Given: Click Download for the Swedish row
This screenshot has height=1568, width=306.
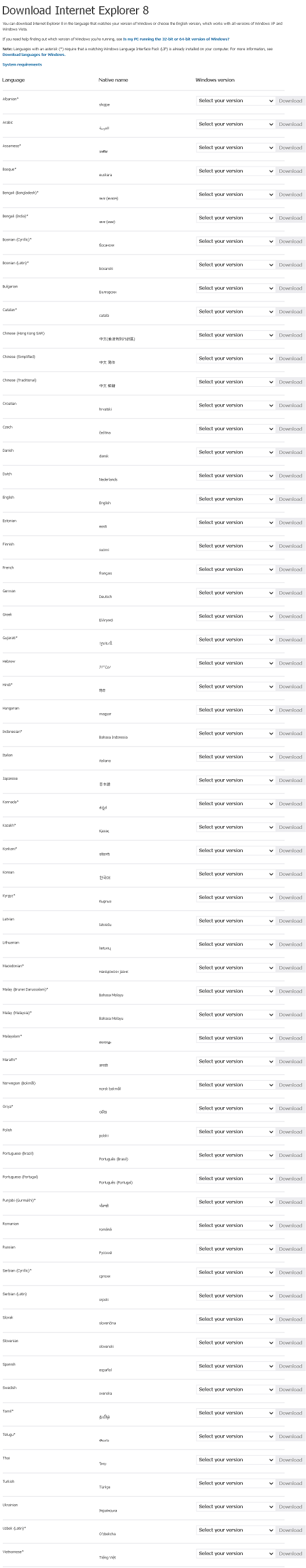Looking at the screenshot, I should (290, 1390).
